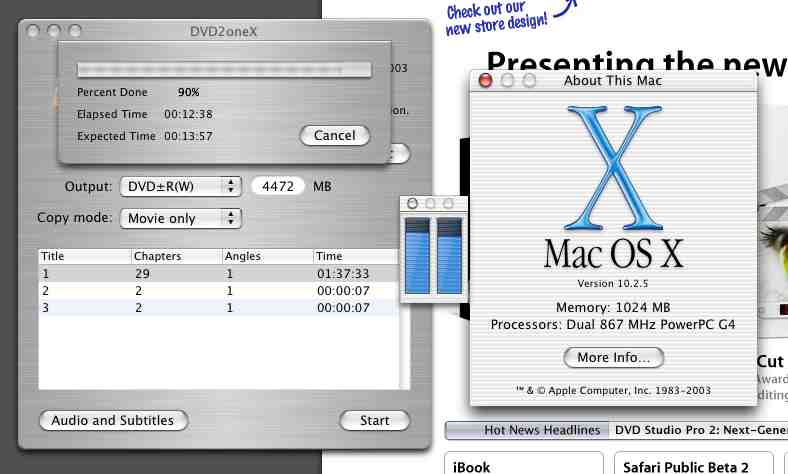Click the 4472 MB size field
Screen dimensions: 788x474
pos(277,186)
